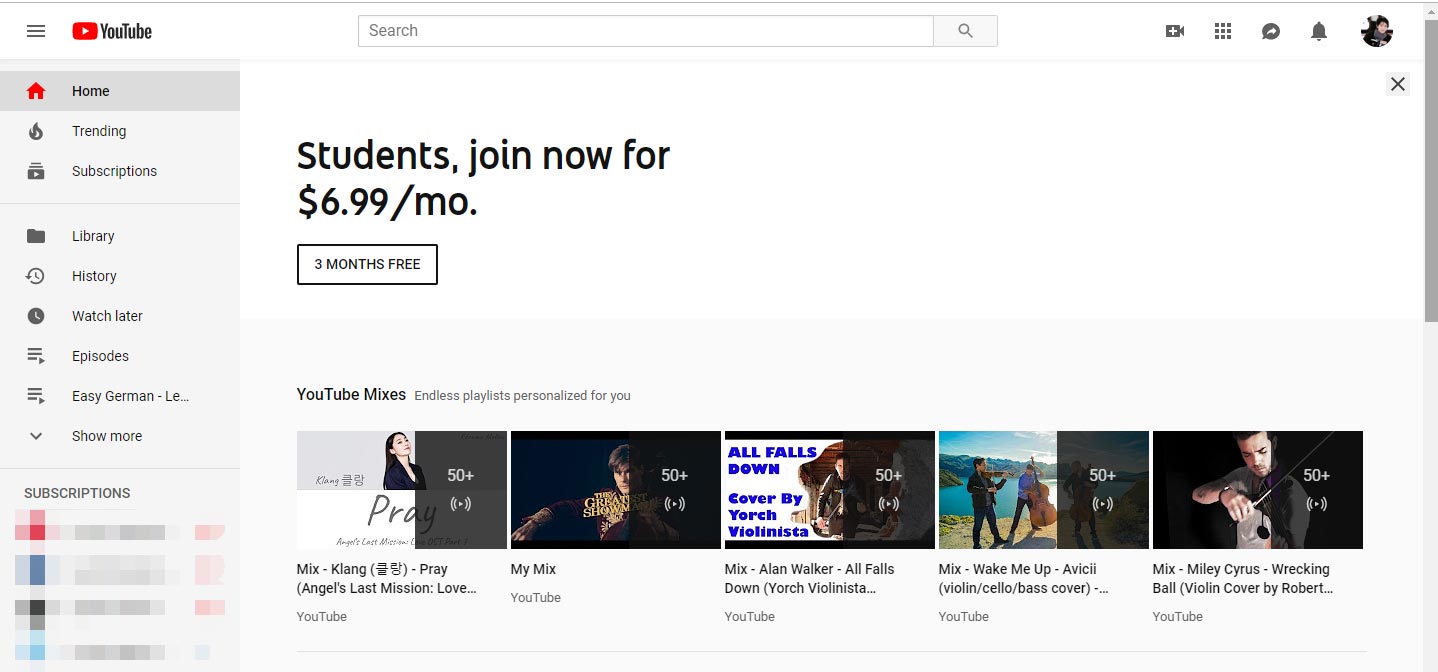The image size is (1438, 672).
Task: Open Wake Me Up mix thumbnail
Action: tap(1044, 490)
